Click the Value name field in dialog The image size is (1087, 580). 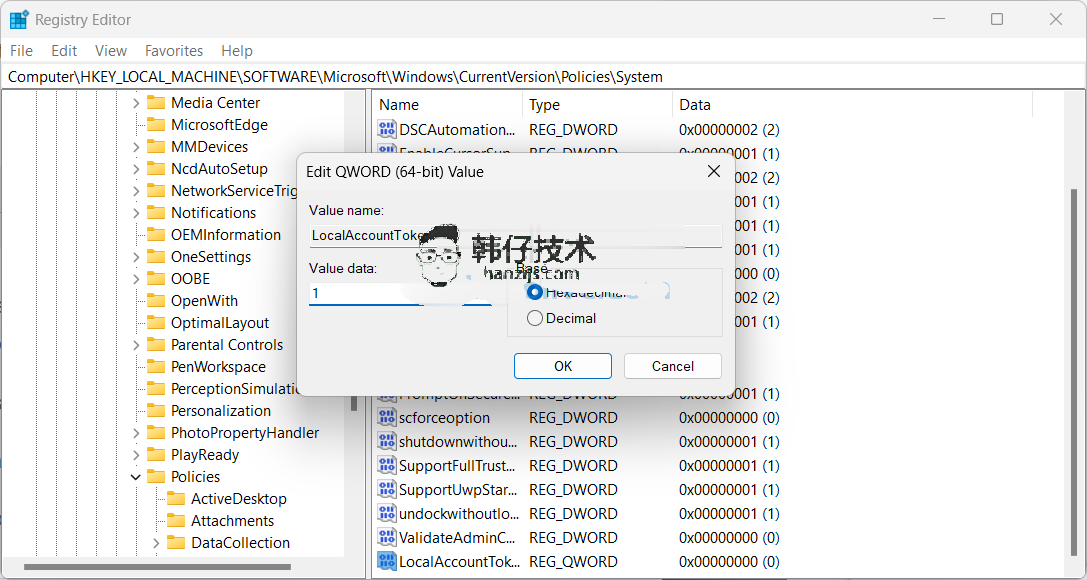click(x=515, y=236)
